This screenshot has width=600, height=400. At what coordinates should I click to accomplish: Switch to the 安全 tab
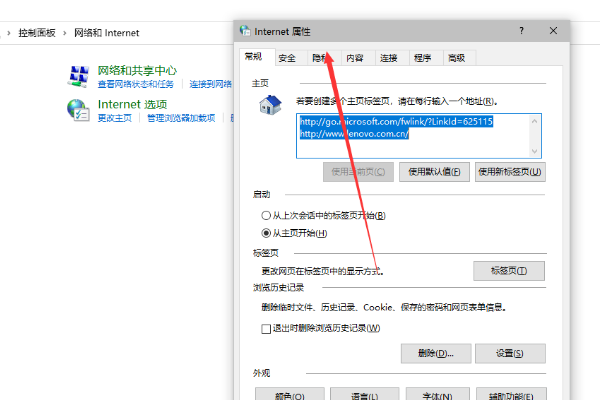tap(287, 58)
